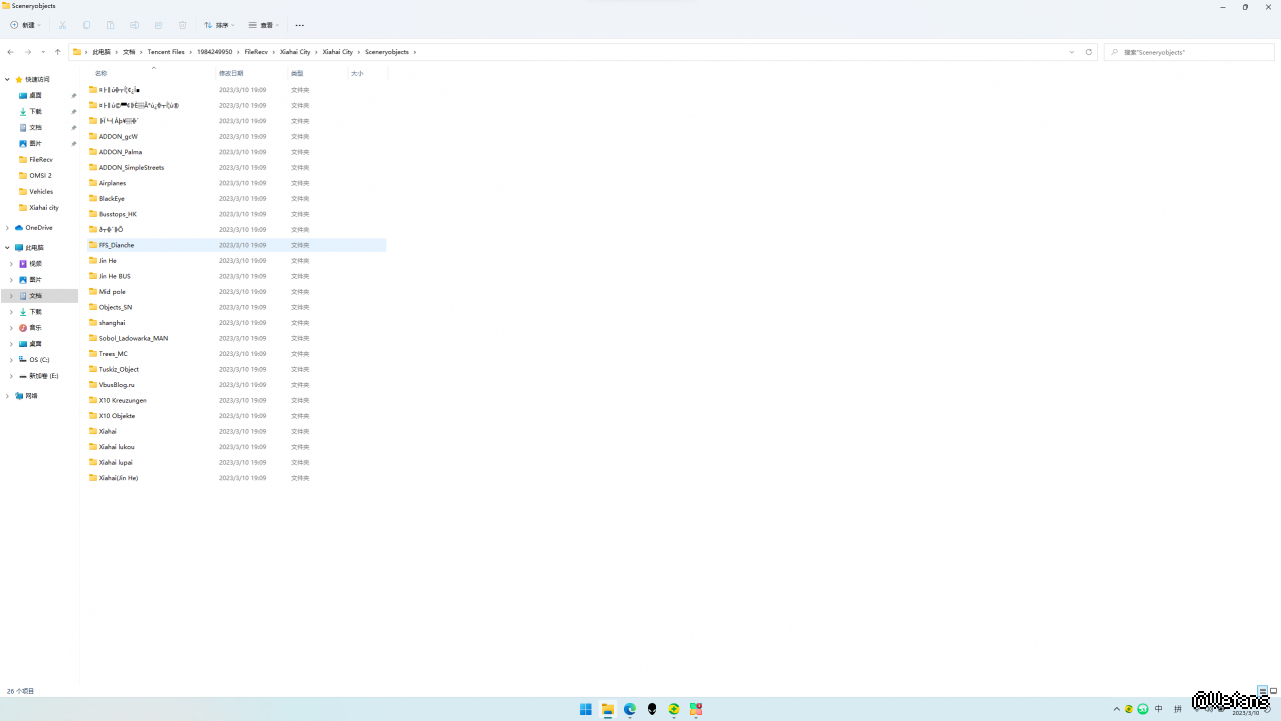
Task: Click FileRecv in the address breadcrumb
Action: click(256, 52)
